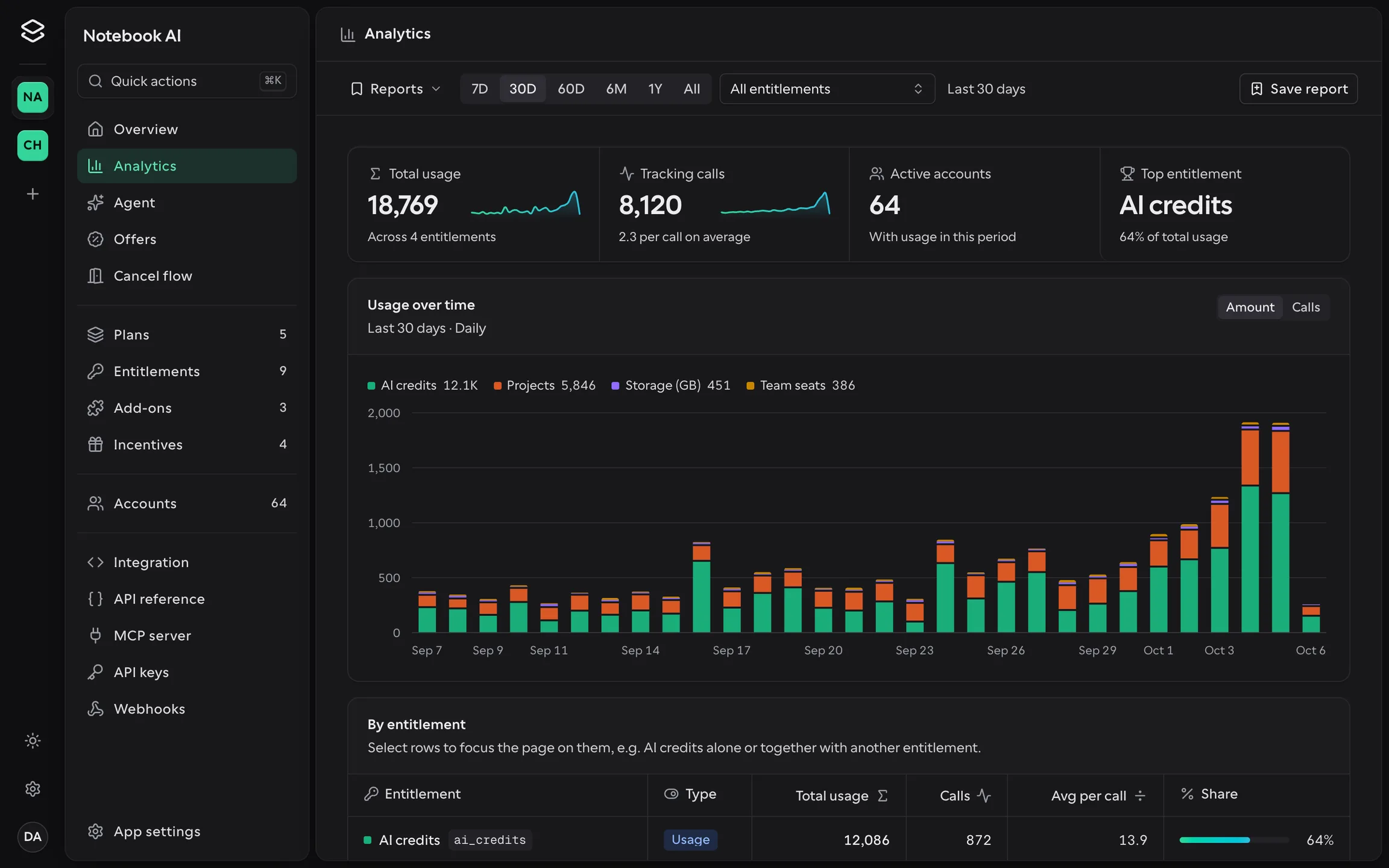Image resolution: width=1389 pixels, height=868 pixels.
Task: Click the MCP server plug icon
Action: coord(95,635)
